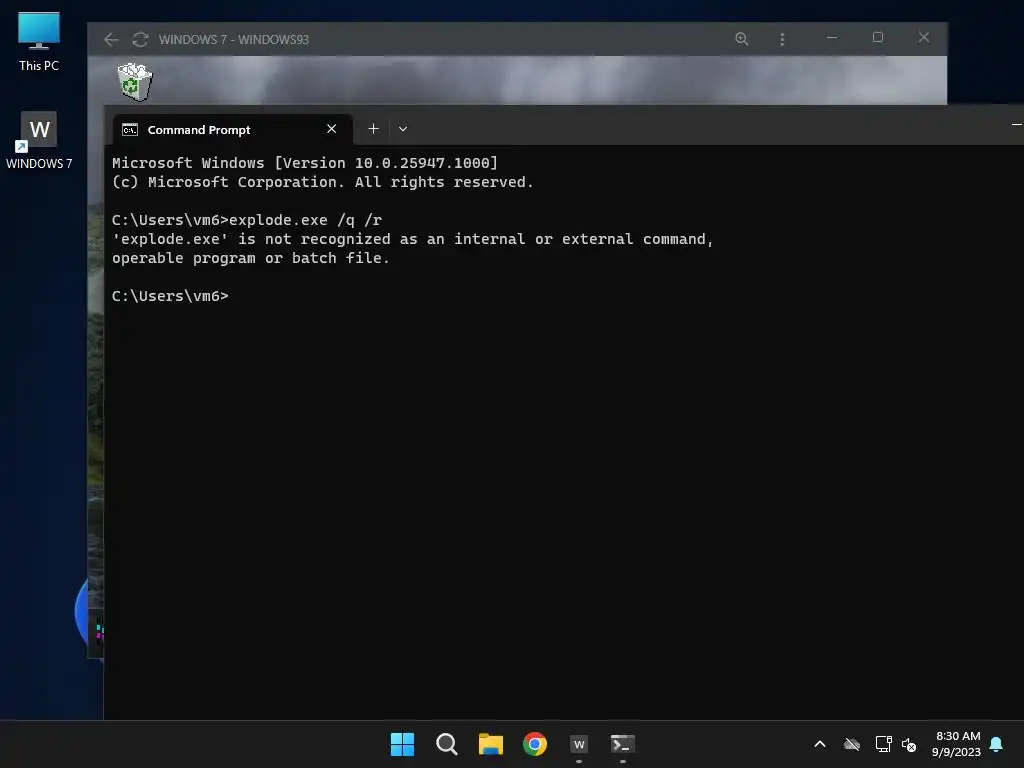
Task: Open taskbar Search
Action: pos(447,744)
